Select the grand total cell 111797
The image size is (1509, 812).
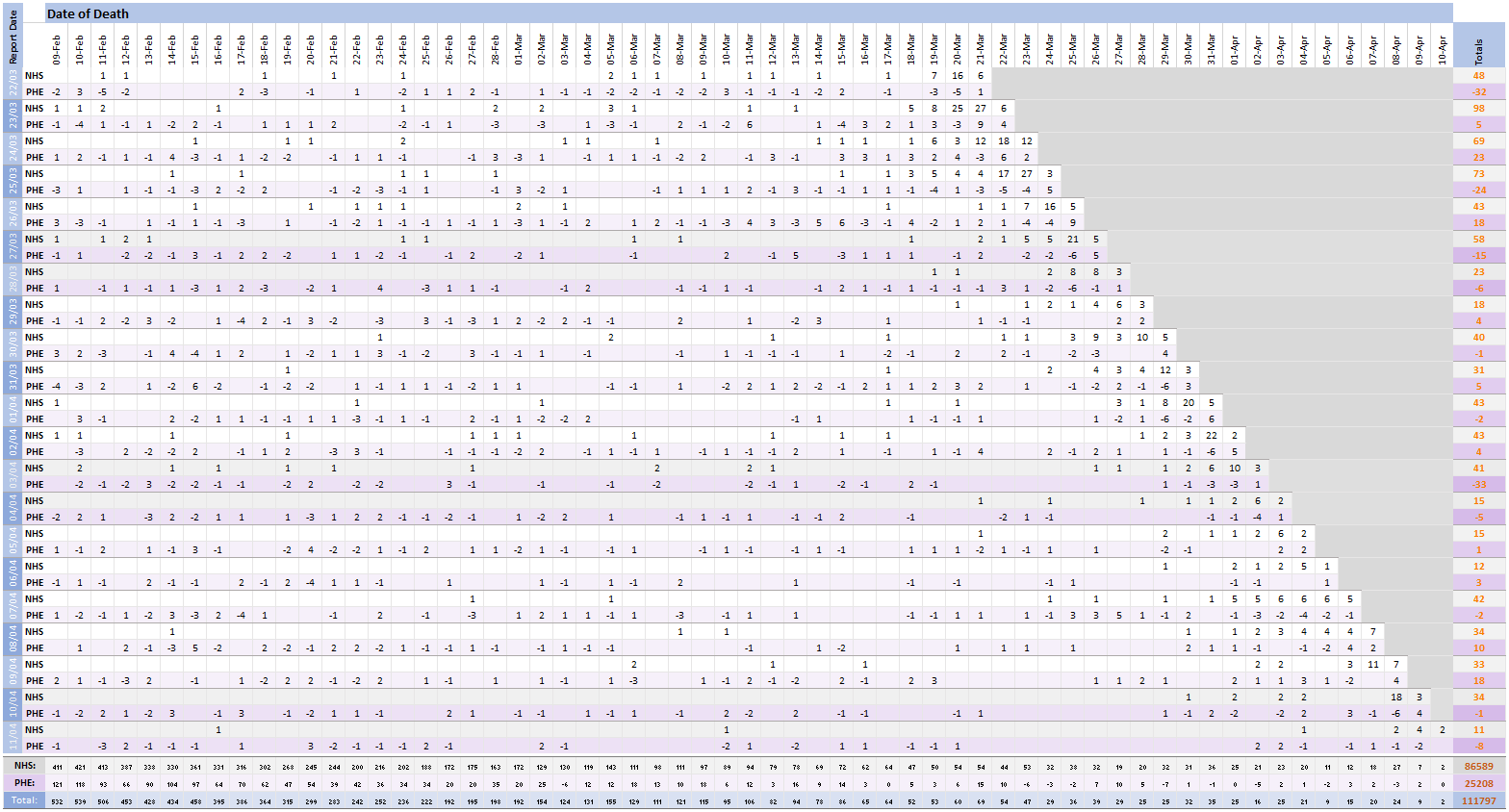pos(1479,800)
